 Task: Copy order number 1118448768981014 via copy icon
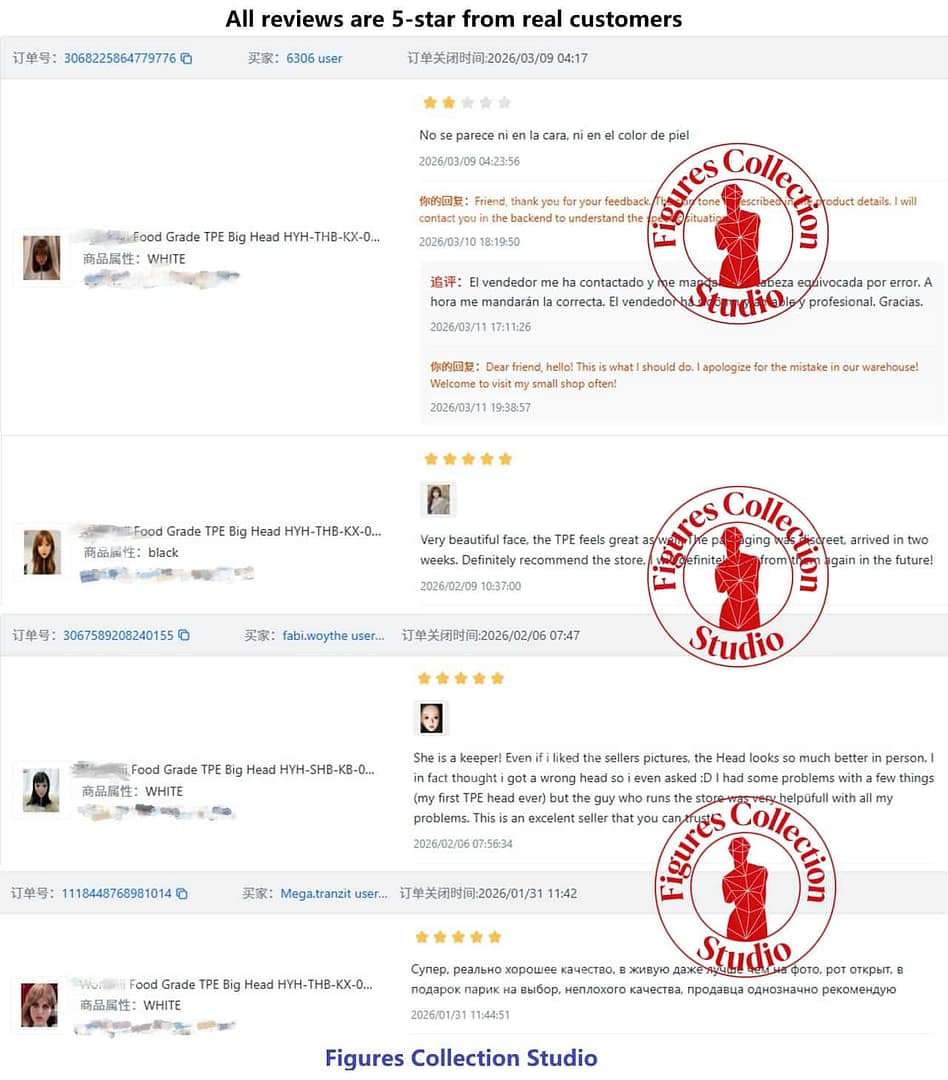point(182,893)
